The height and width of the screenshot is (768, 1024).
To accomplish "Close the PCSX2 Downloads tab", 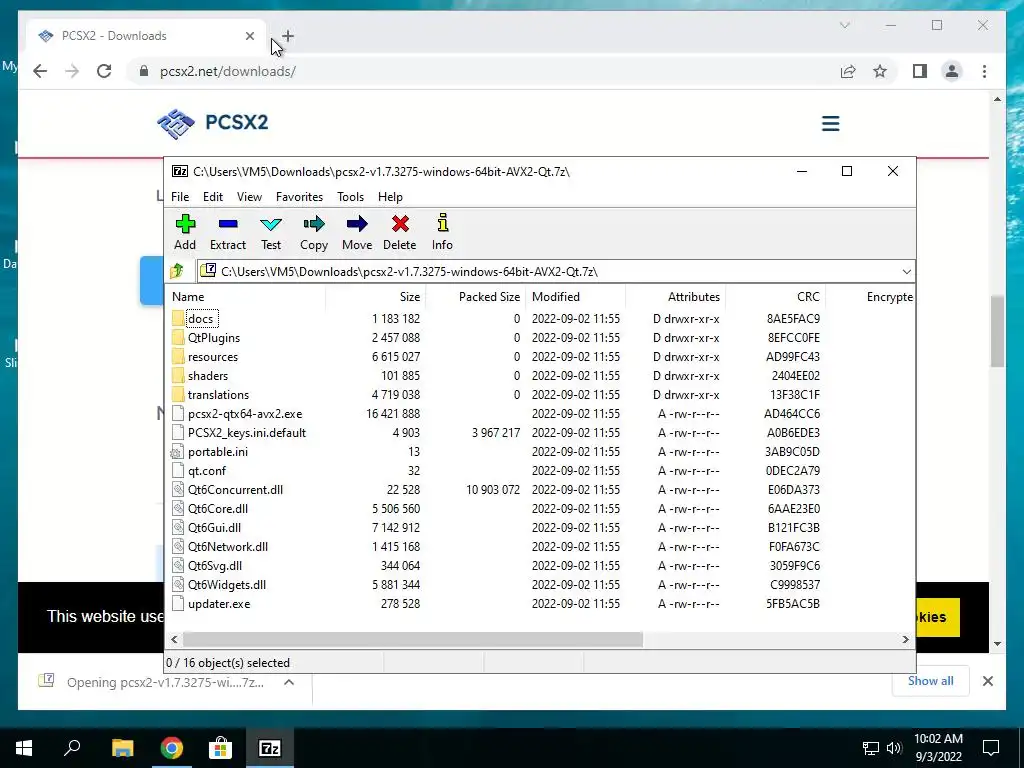I will pos(249,36).
